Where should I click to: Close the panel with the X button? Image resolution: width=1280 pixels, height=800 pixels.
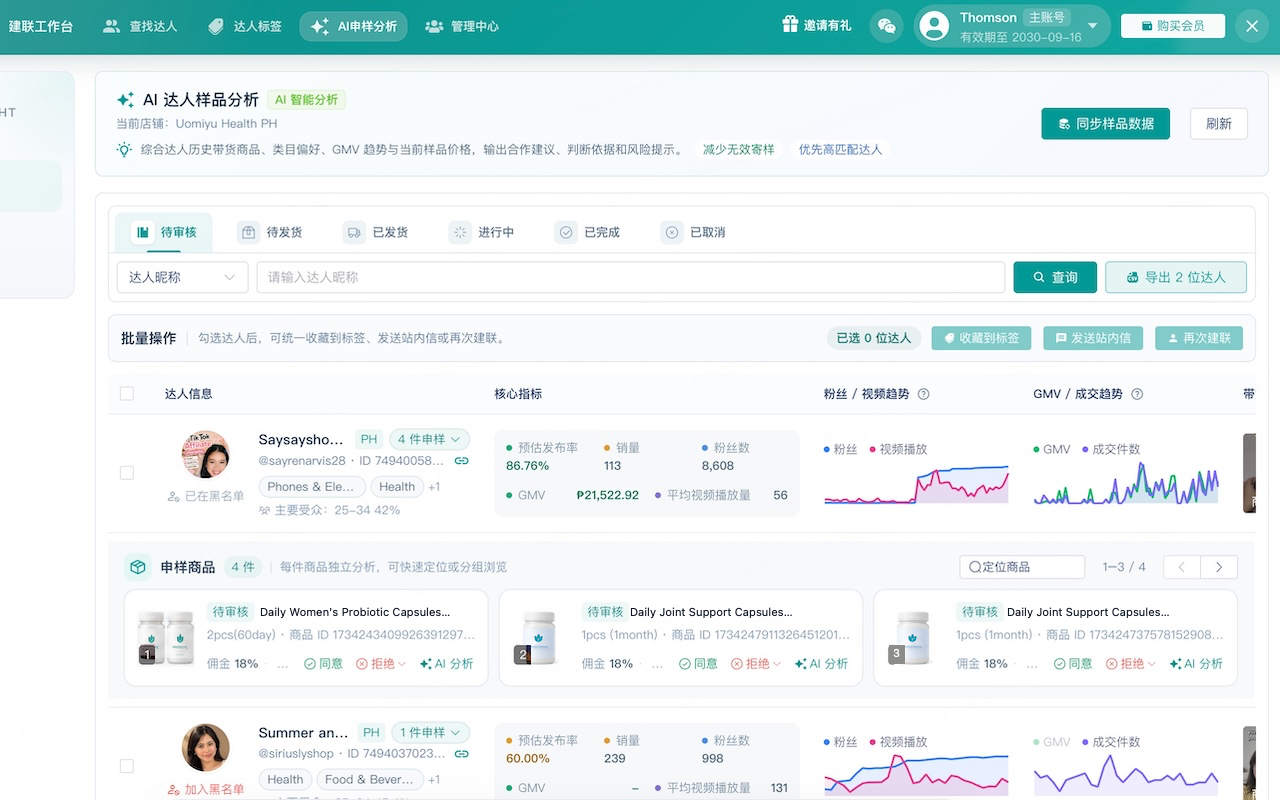point(1252,26)
